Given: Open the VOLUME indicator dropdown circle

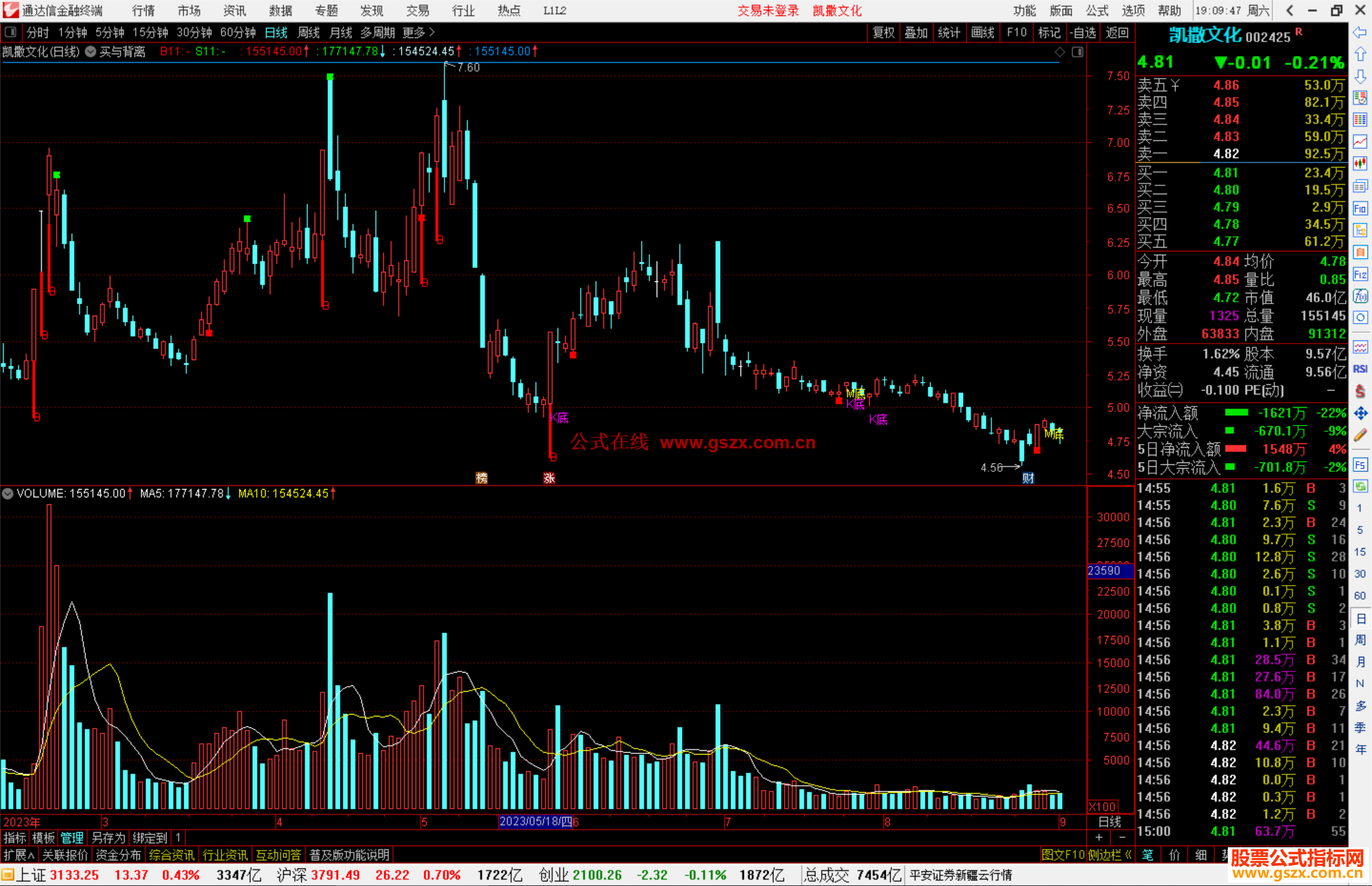Looking at the screenshot, I should click(8, 493).
